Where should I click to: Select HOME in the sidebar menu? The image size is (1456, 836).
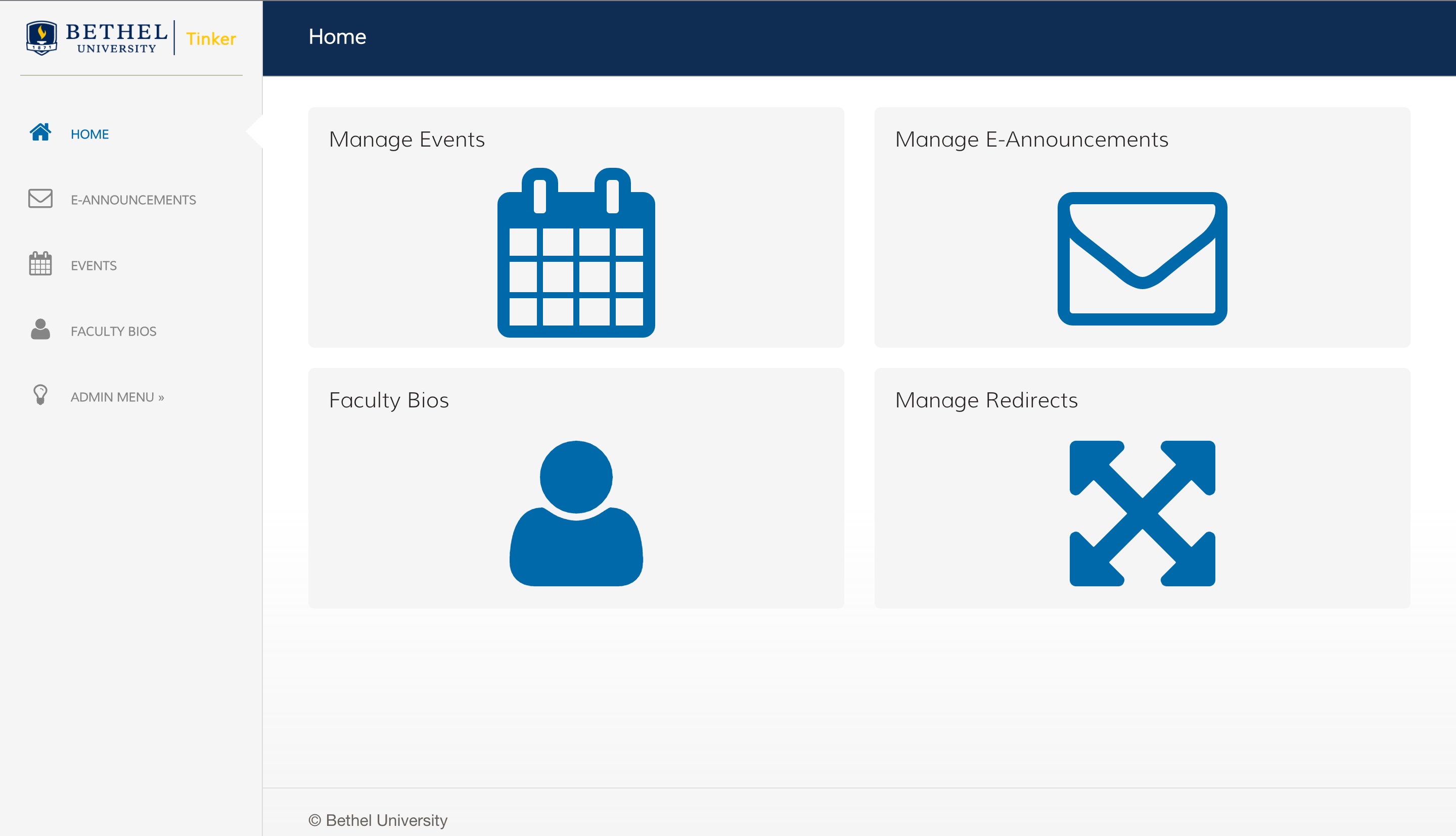89,134
